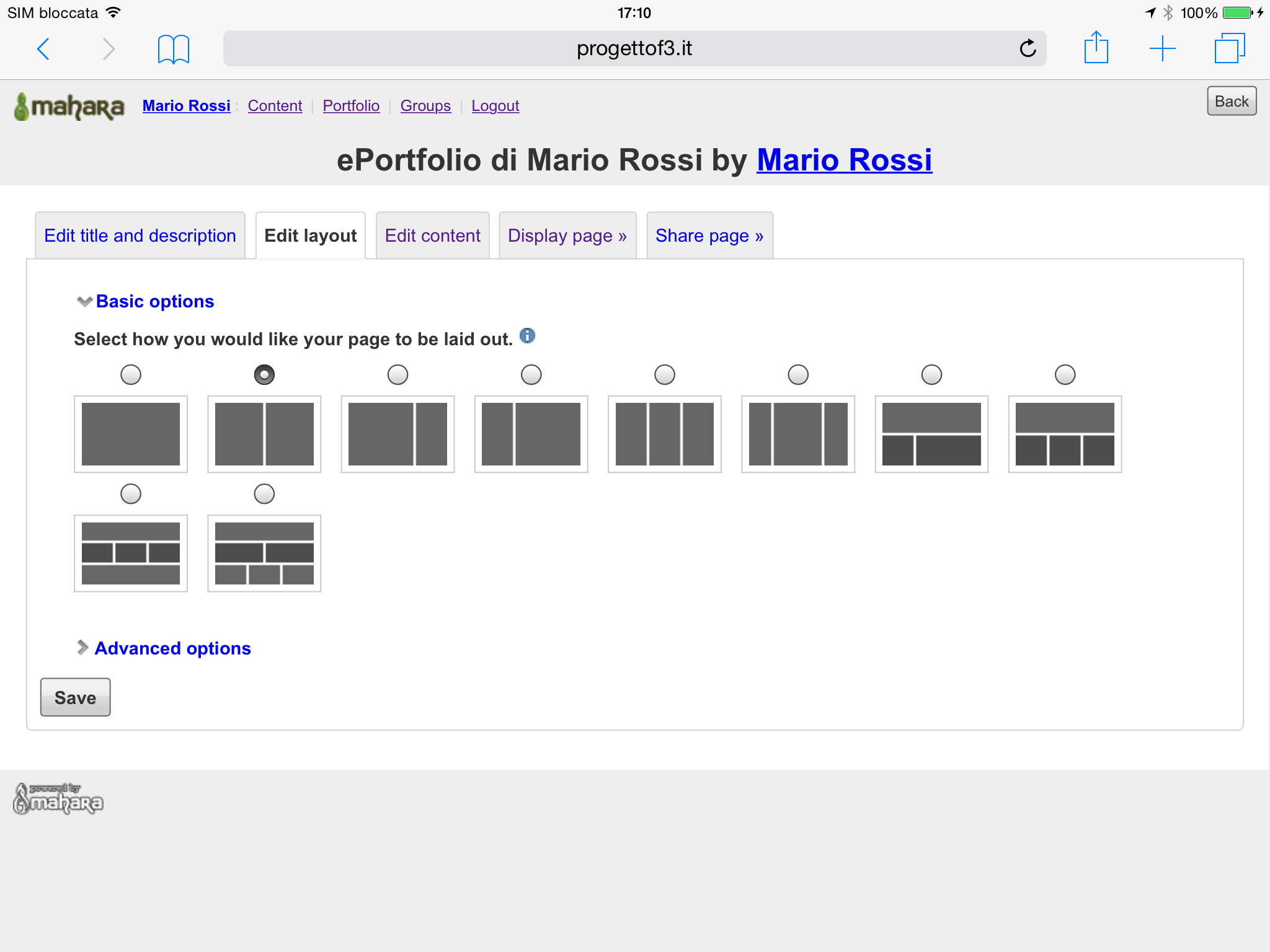Screen dimensions: 1270x952
Task: Switch to the Edit content tab
Action: (x=433, y=236)
